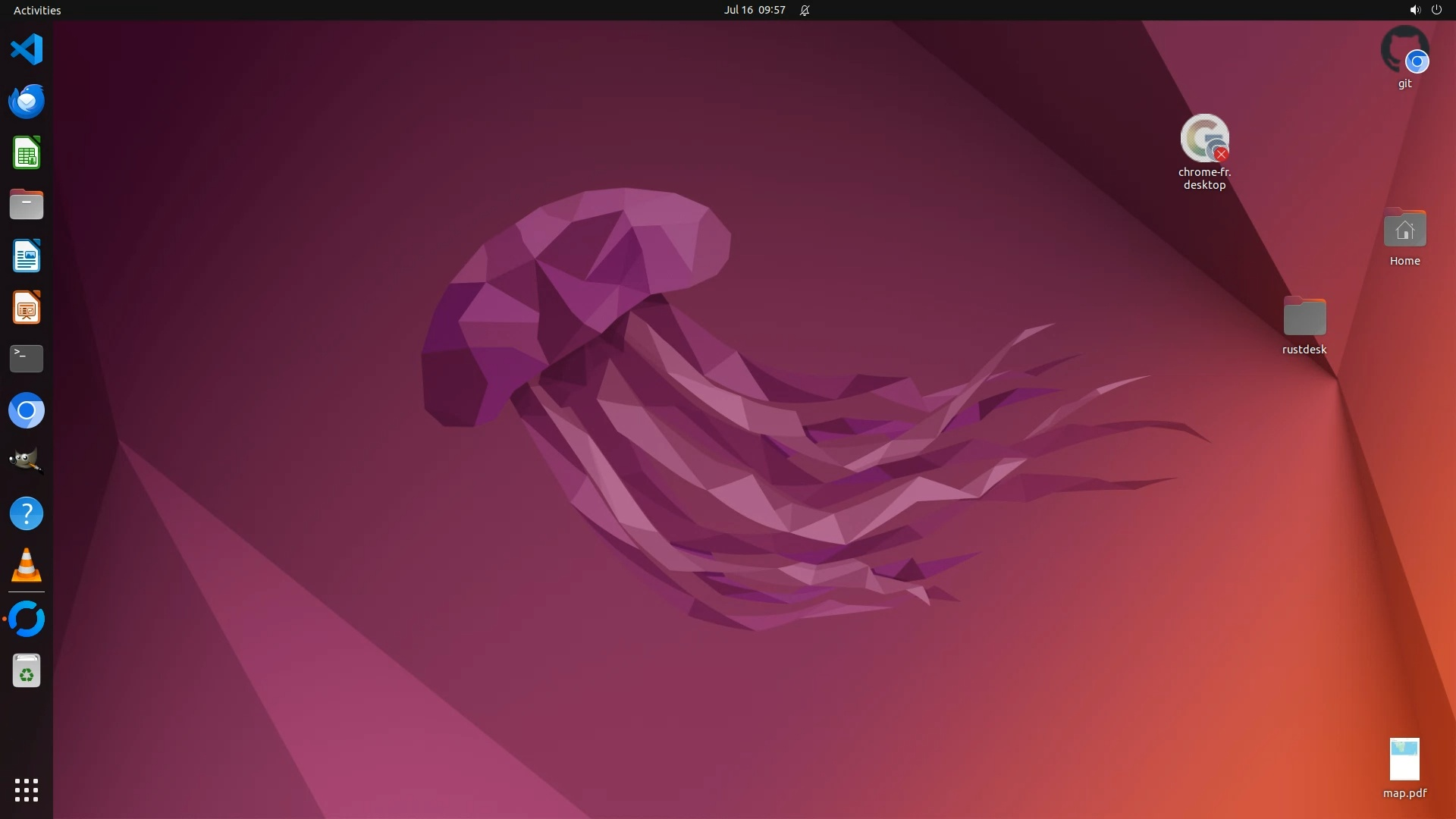Show Applications grid
1456x819 pixels.
[x=27, y=790]
